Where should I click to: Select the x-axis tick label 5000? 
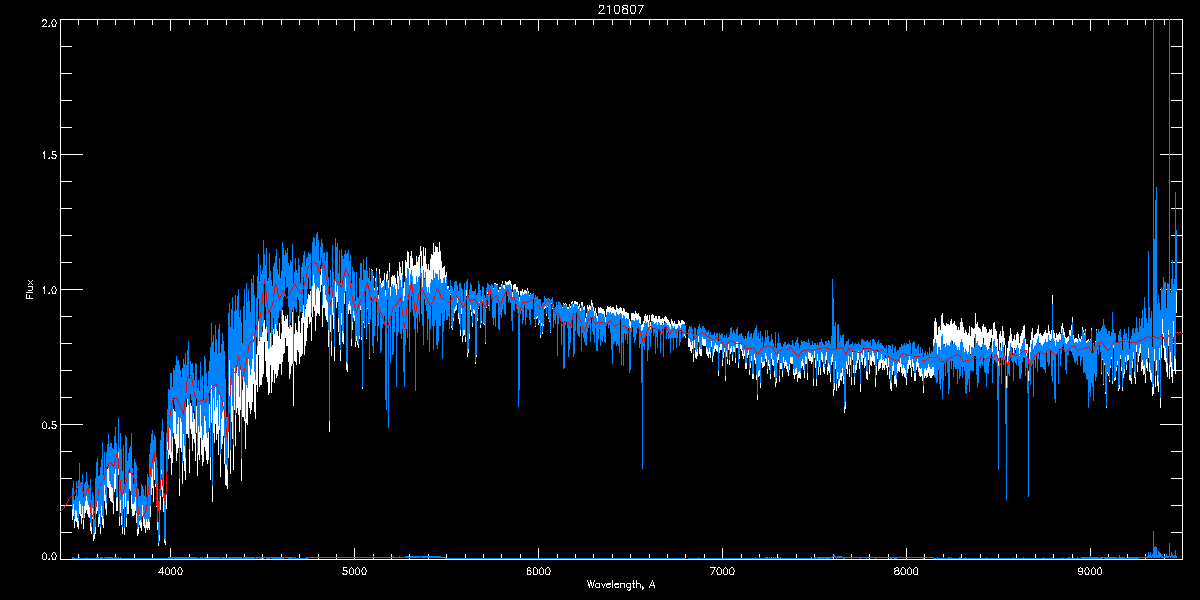354,572
